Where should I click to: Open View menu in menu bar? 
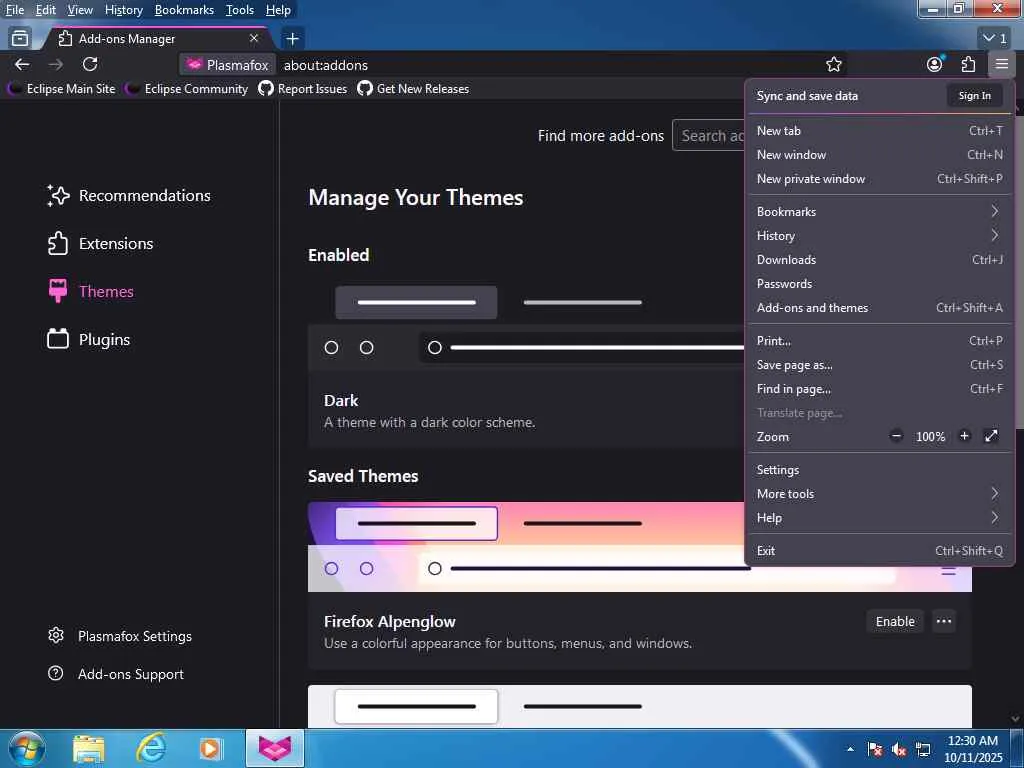click(x=80, y=10)
